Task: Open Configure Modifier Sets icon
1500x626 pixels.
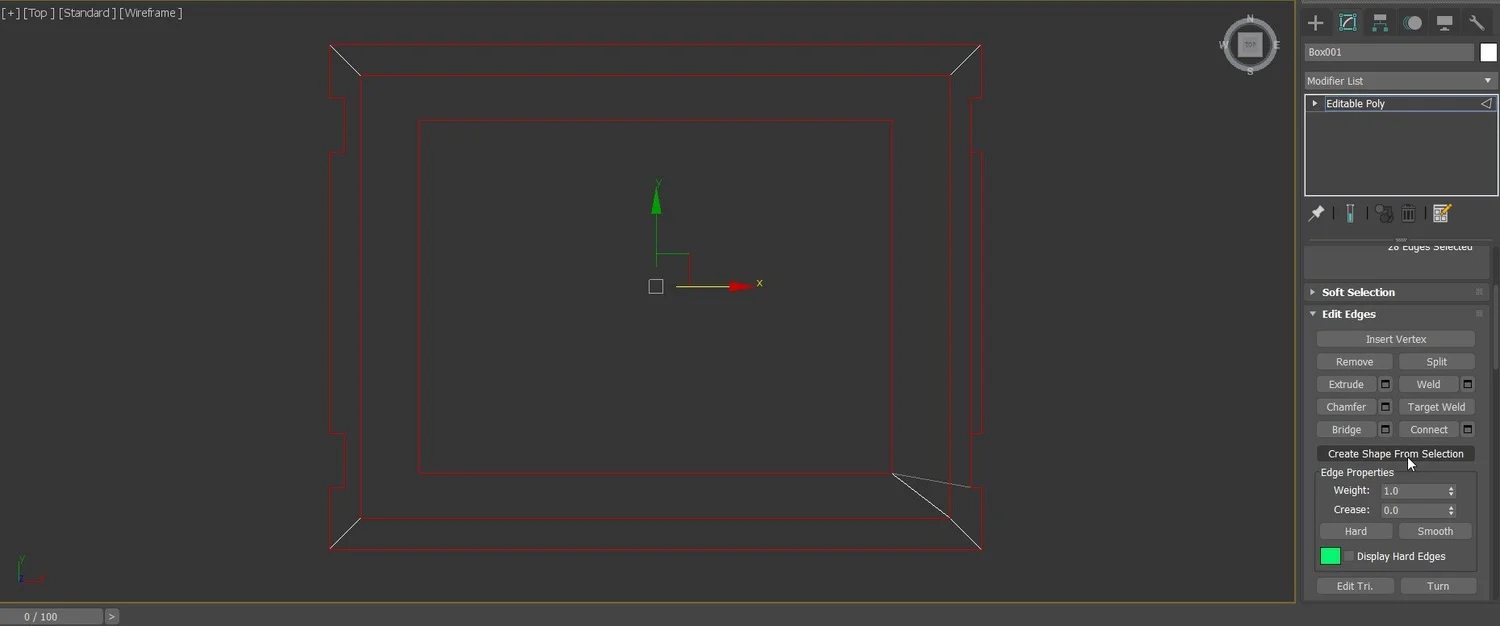Action: (x=1441, y=213)
